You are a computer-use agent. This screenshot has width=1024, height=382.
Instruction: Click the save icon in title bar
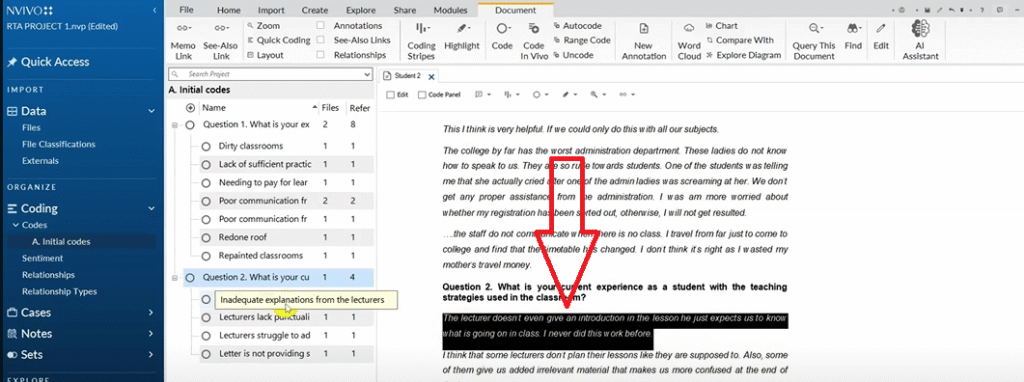927,10
